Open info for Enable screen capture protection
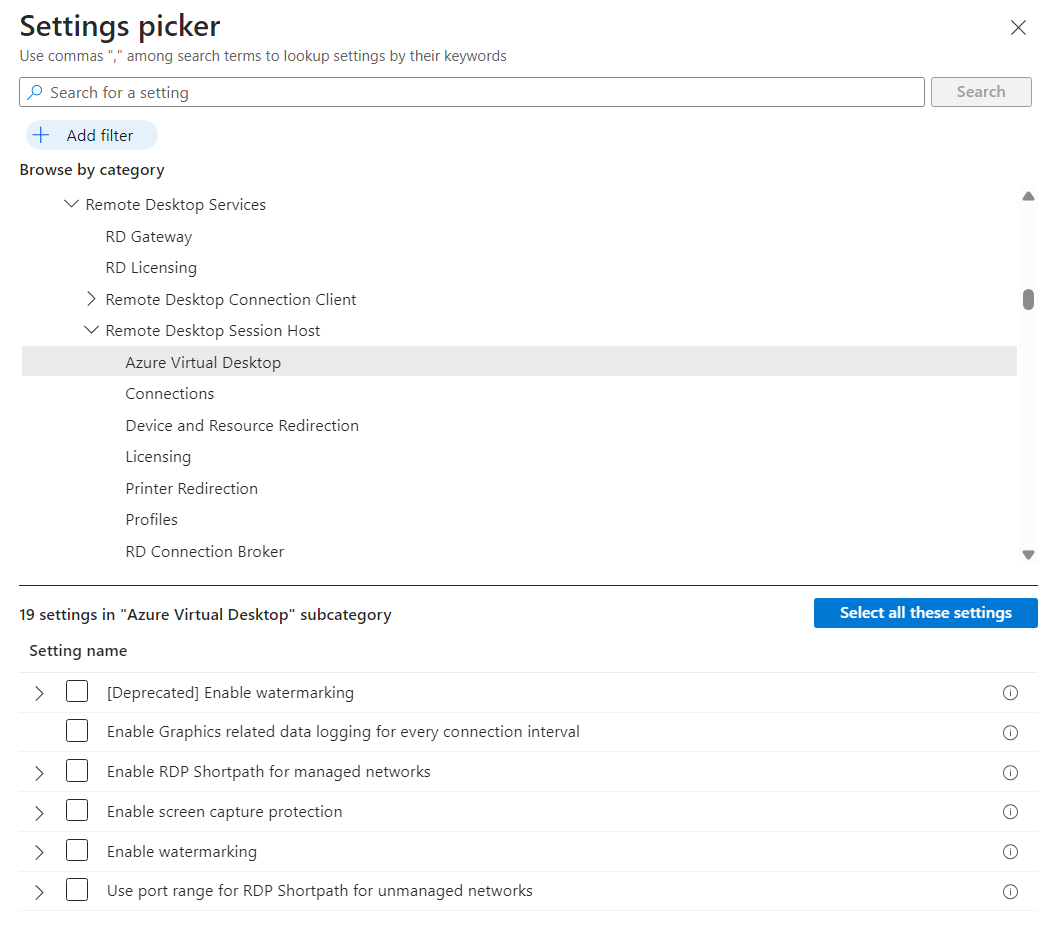The height and width of the screenshot is (927, 1054). 1010,812
